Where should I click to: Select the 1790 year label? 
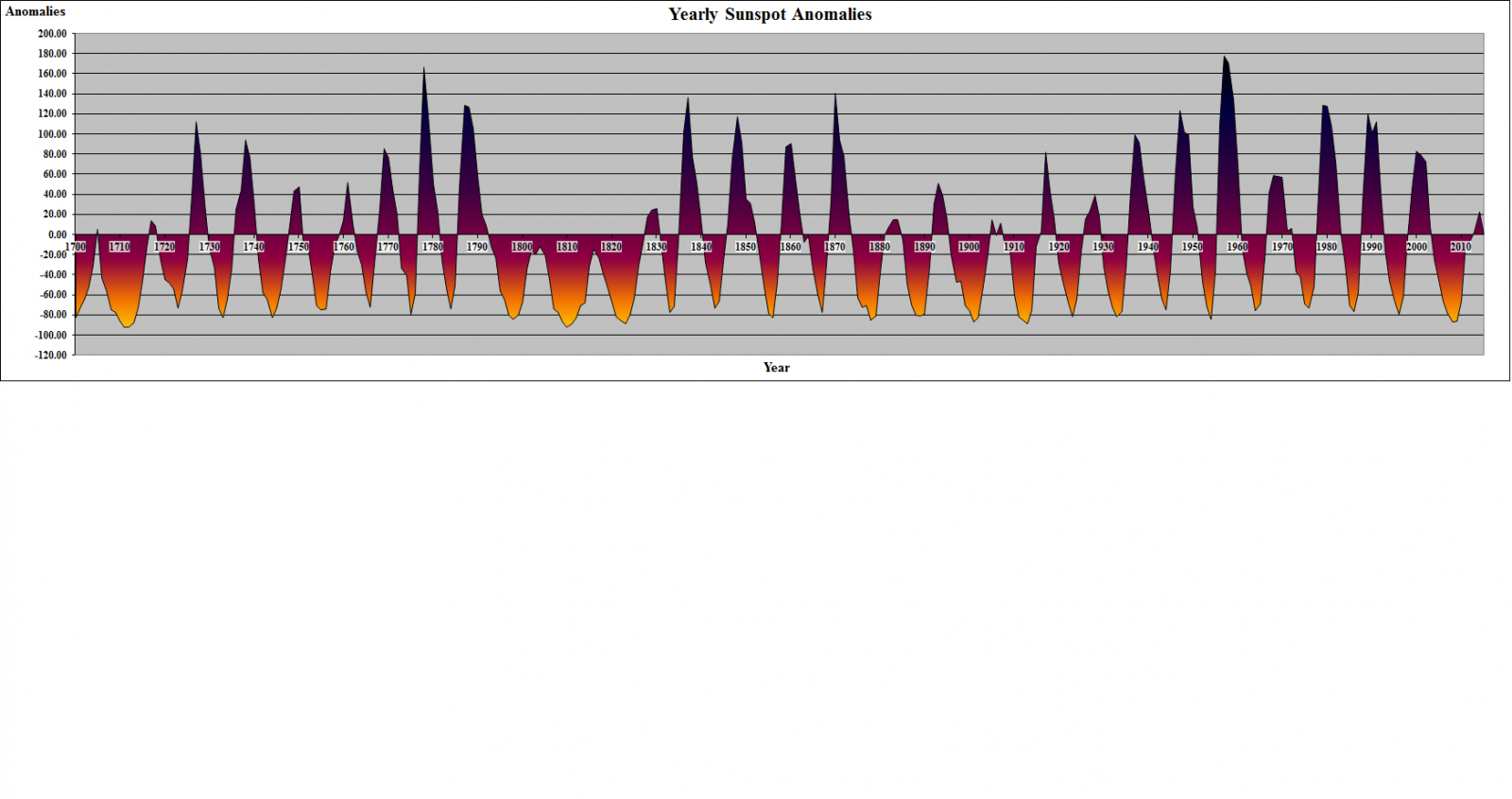[x=477, y=247]
